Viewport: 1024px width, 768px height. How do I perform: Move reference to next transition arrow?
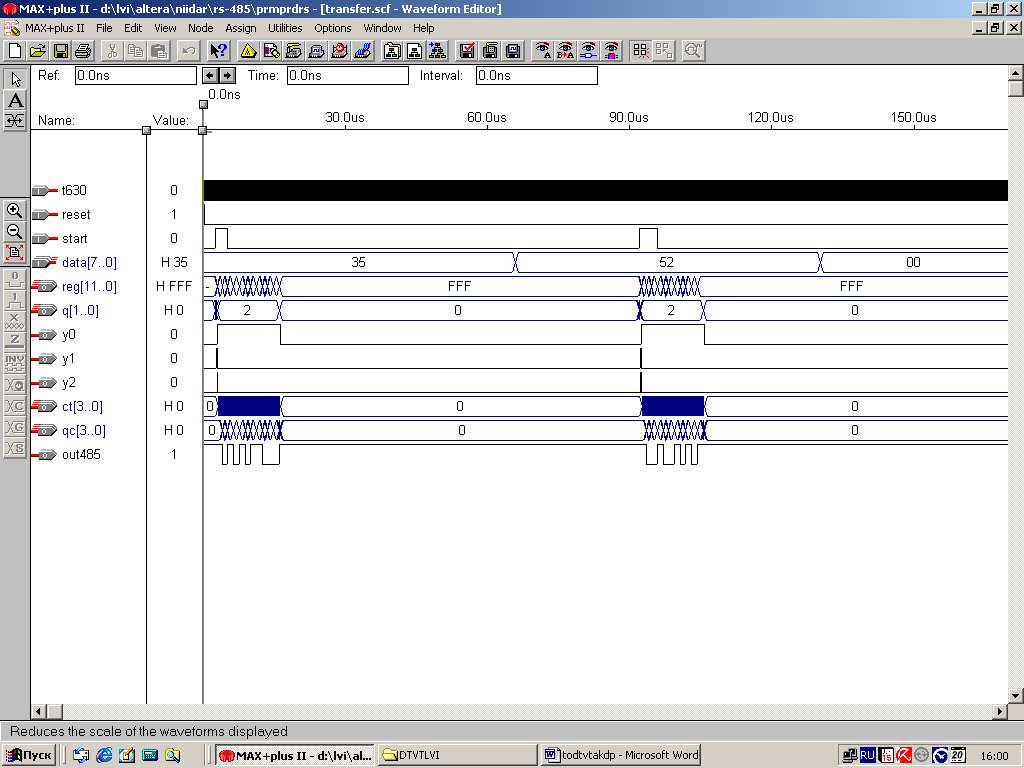coord(227,76)
